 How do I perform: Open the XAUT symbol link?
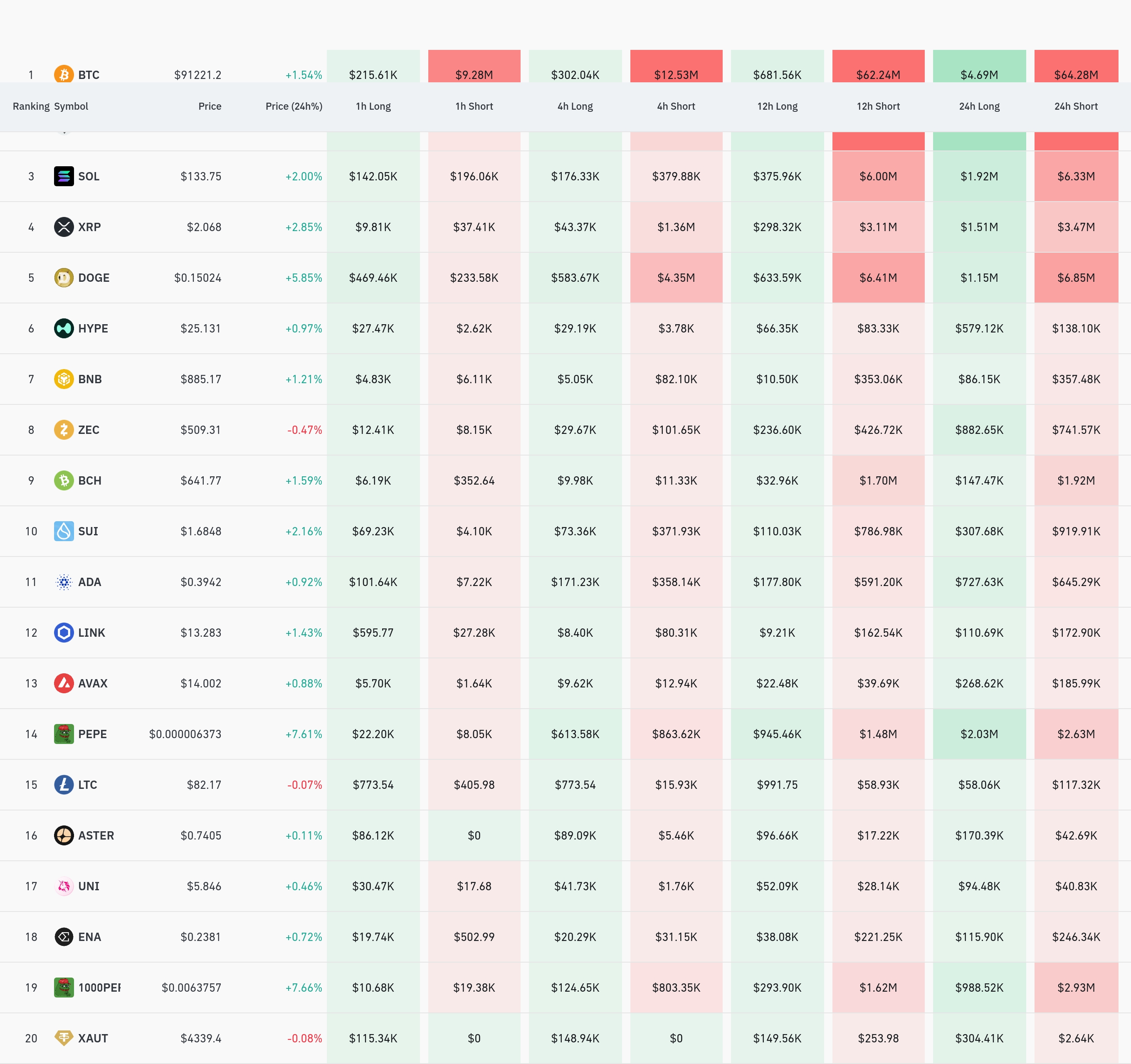pos(93,1038)
